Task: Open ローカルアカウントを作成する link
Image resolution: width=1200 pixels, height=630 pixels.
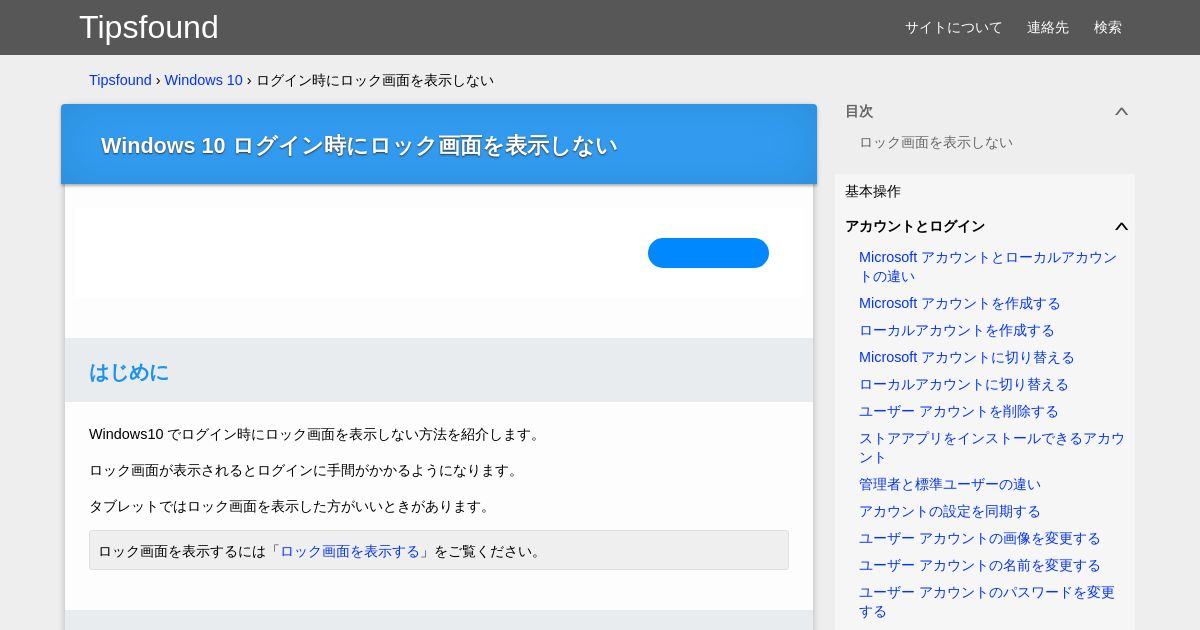Action: point(957,330)
